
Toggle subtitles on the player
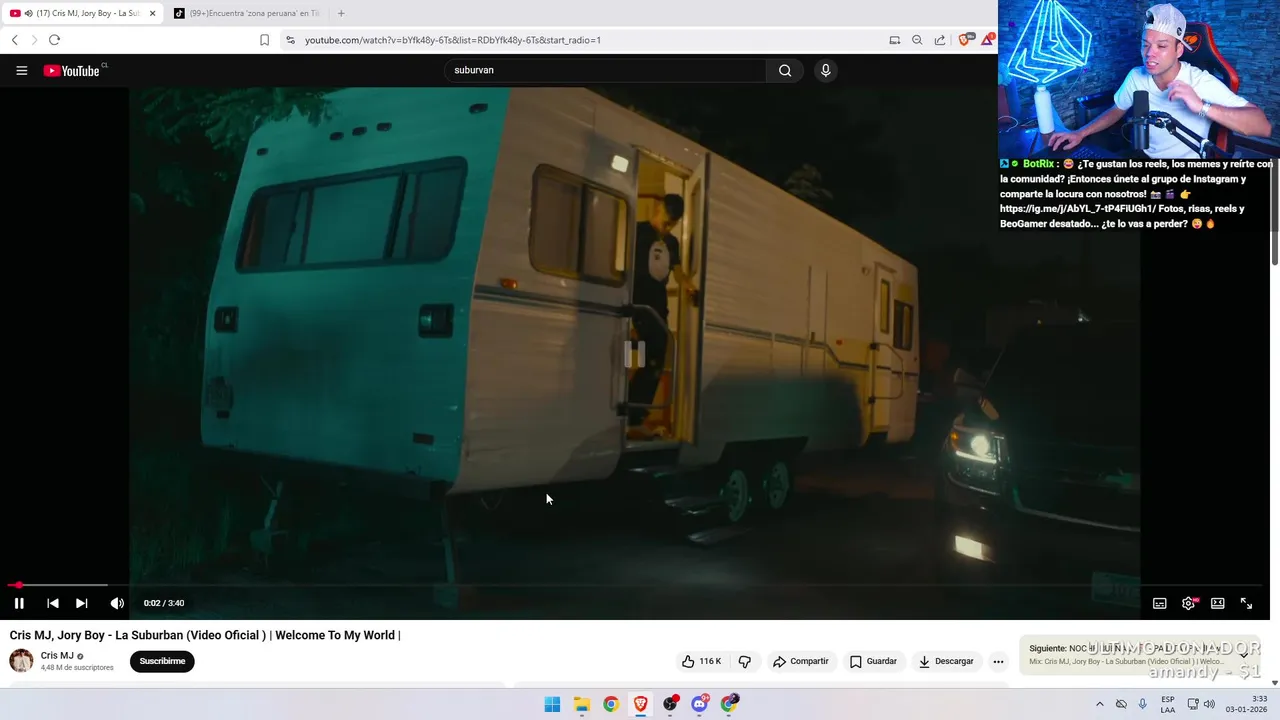[x=1159, y=603]
